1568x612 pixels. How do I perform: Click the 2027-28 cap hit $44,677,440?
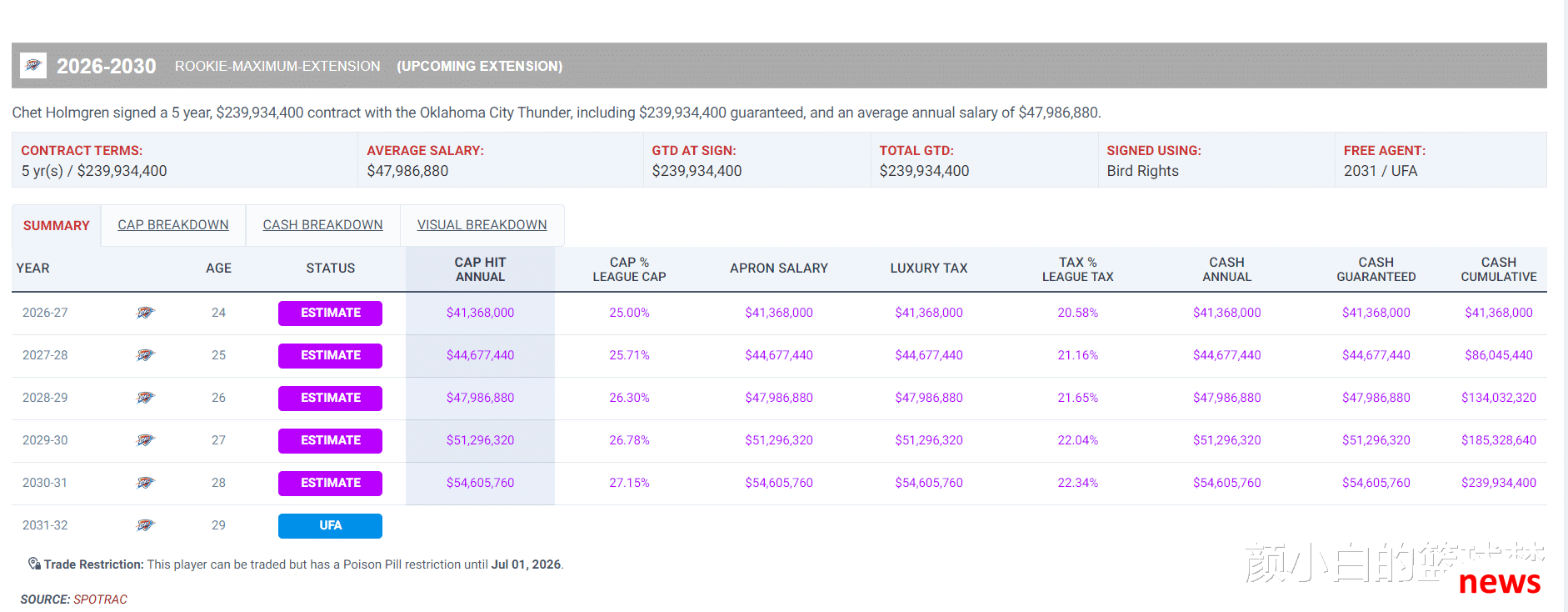click(480, 355)
